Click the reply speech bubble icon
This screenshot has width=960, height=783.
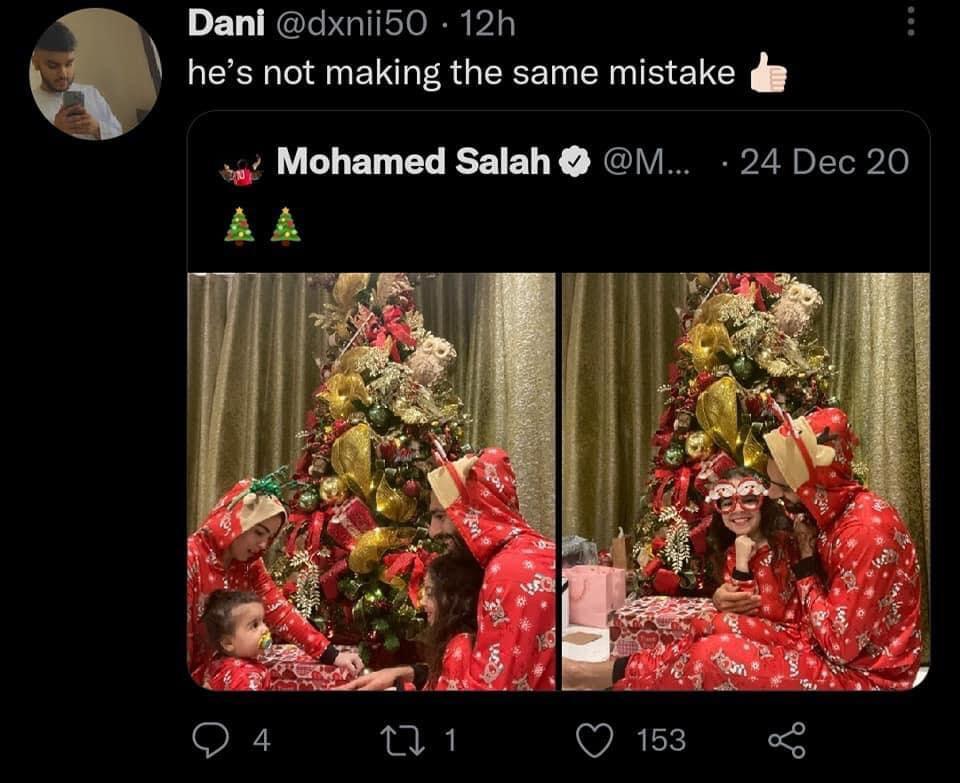208,740
